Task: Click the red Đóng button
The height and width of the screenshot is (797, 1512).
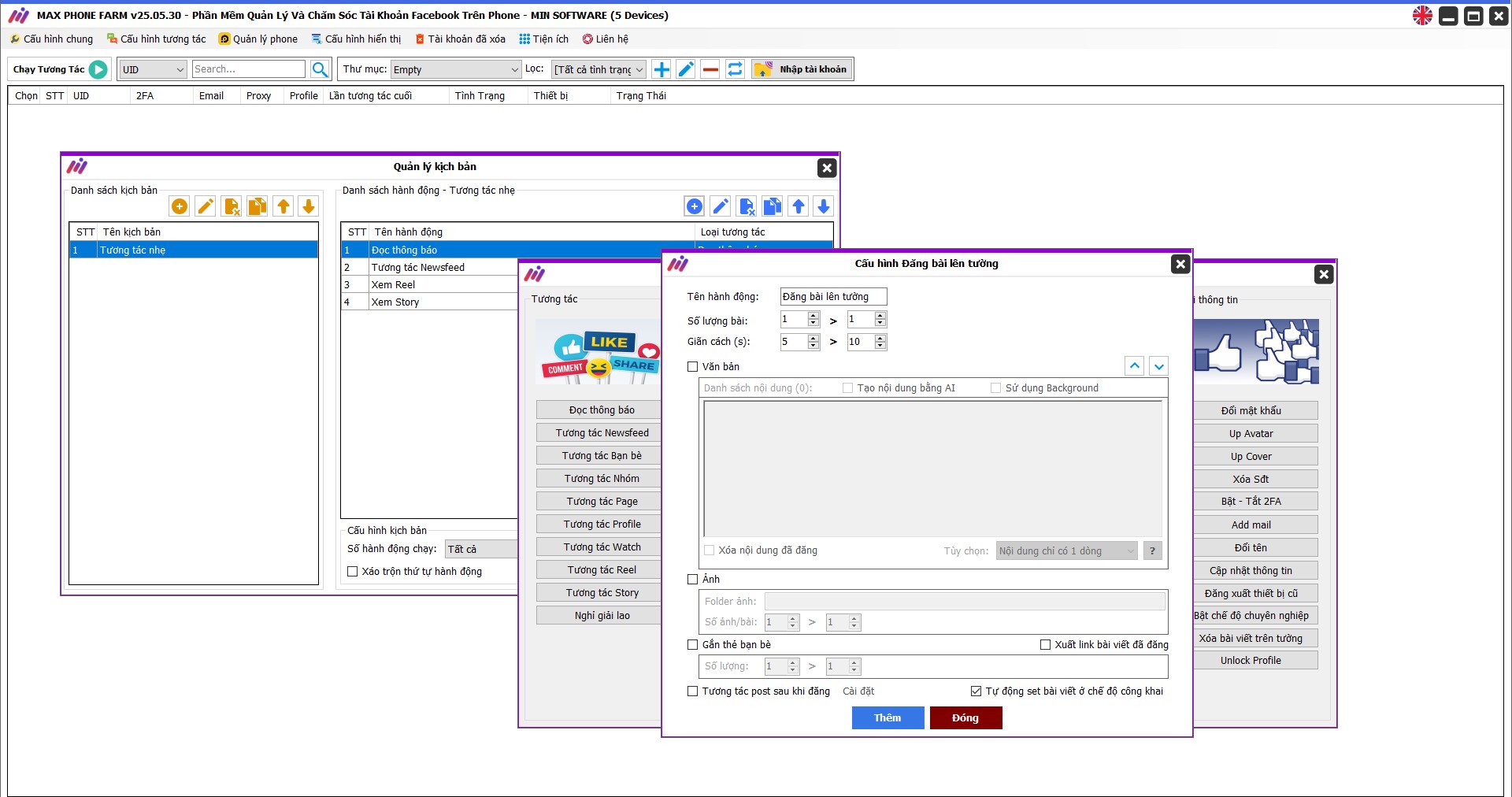Action: tap(965, 718)
